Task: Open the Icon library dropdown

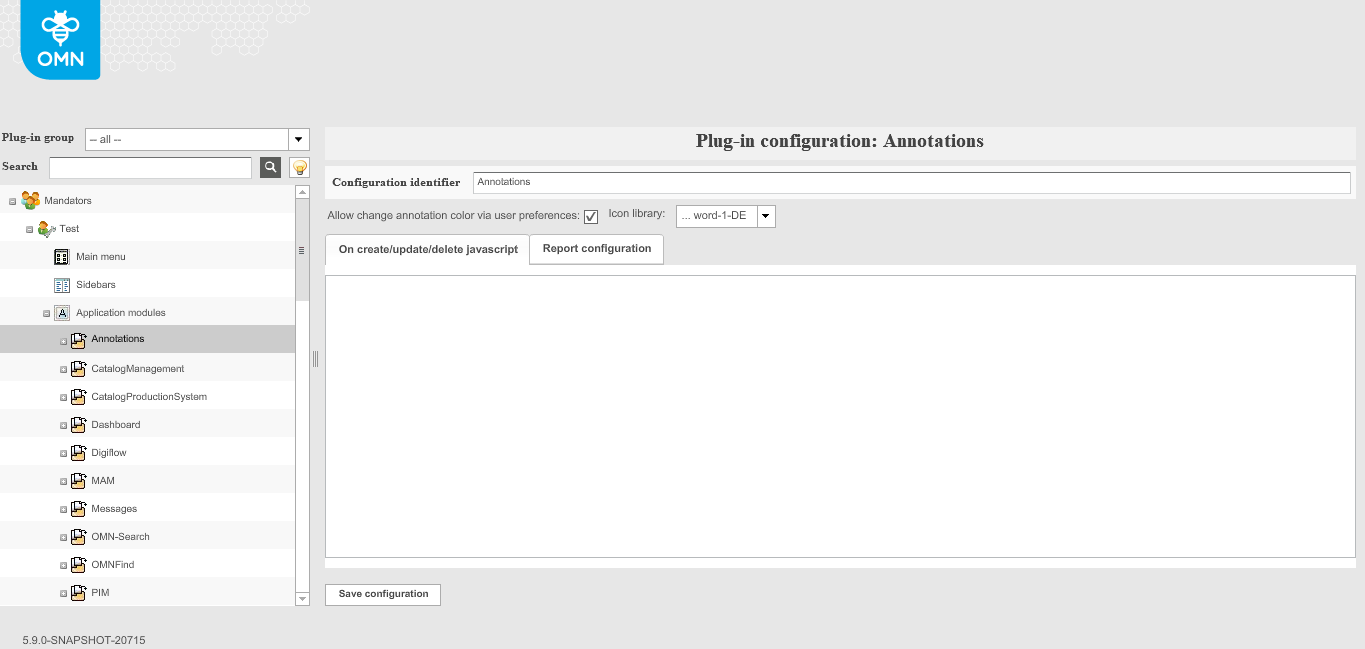Action: tap(765, 215)
